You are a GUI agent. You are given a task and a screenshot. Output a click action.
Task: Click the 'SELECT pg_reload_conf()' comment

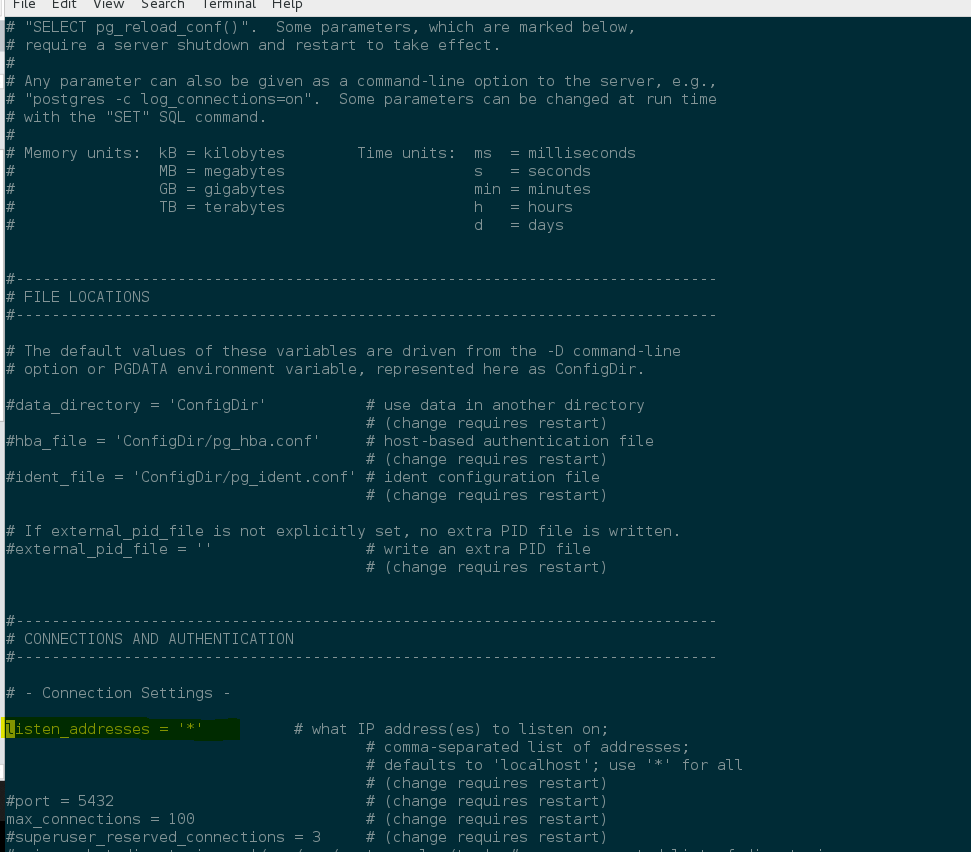[141, 27]
